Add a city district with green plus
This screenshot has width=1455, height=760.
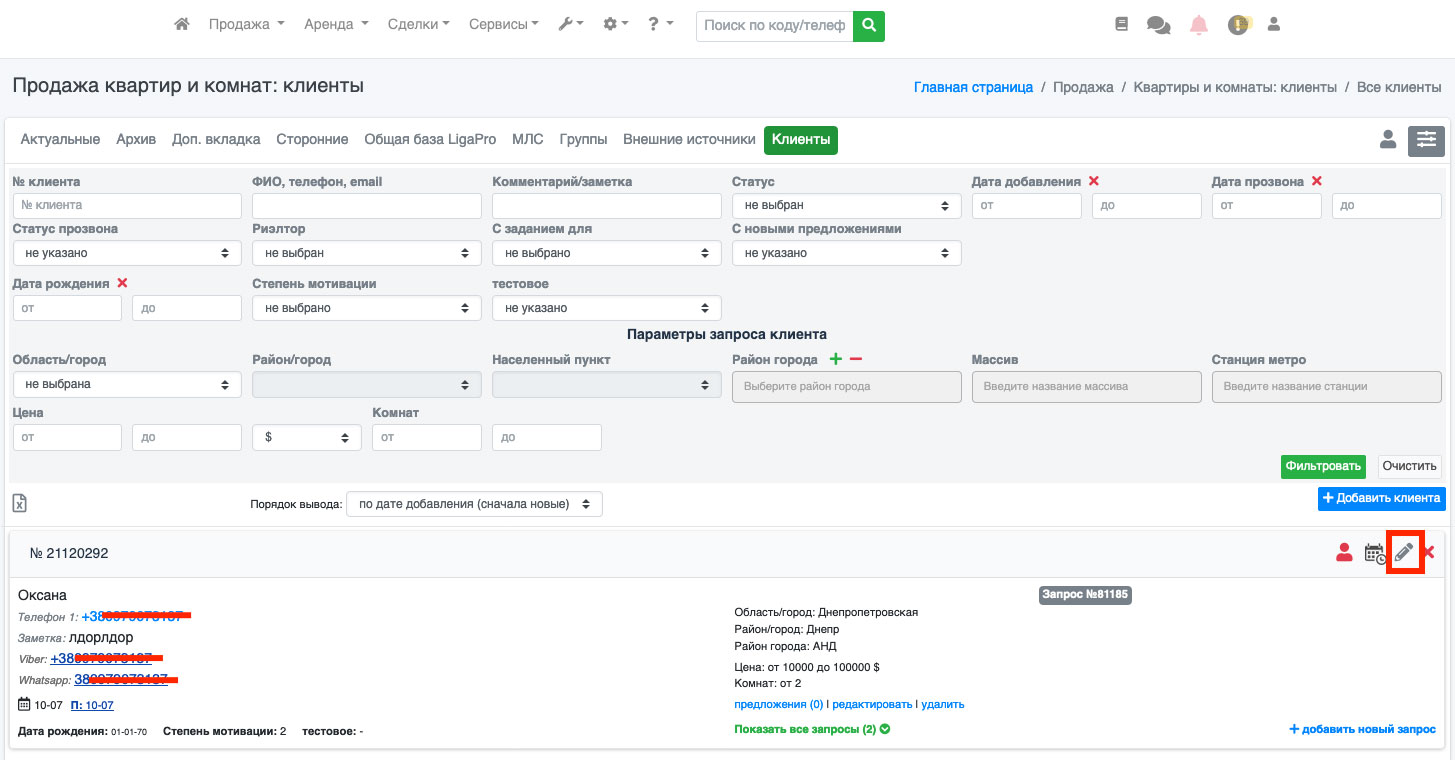(836, 359)
